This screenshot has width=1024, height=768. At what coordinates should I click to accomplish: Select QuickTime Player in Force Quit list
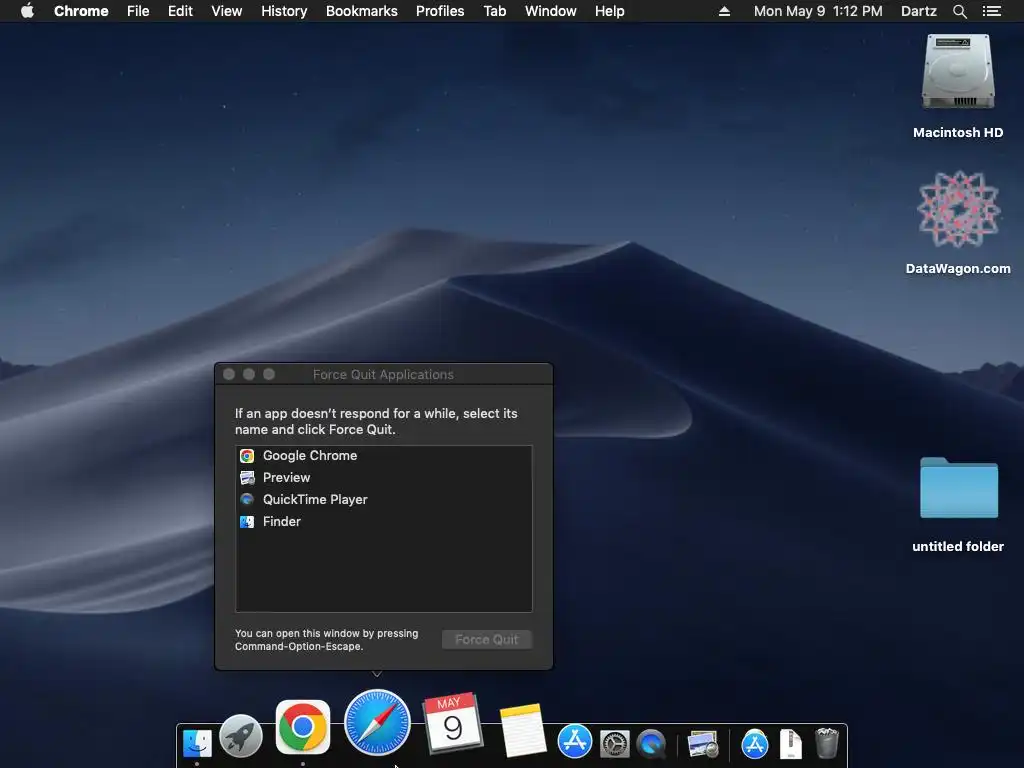click(x=383, y=500)
